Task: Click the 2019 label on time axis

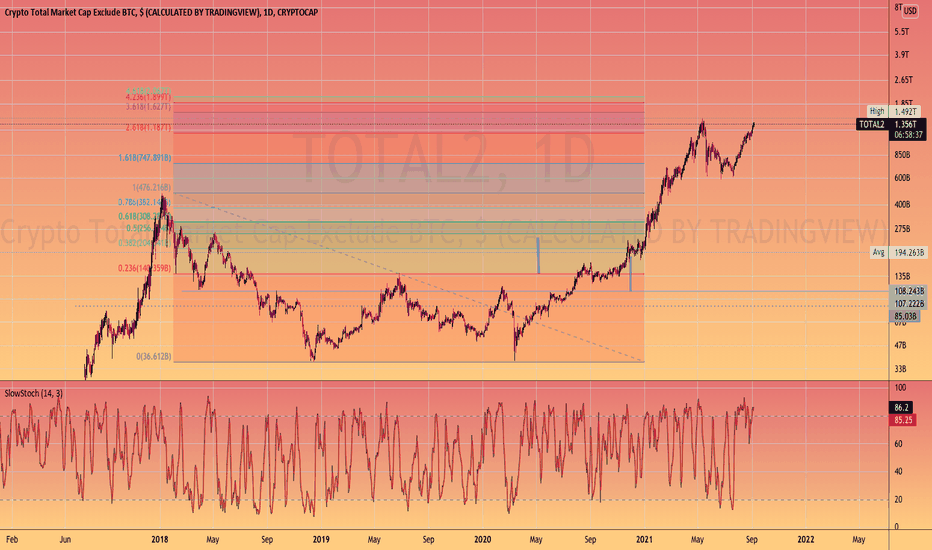Action: [x=321, y=540]
